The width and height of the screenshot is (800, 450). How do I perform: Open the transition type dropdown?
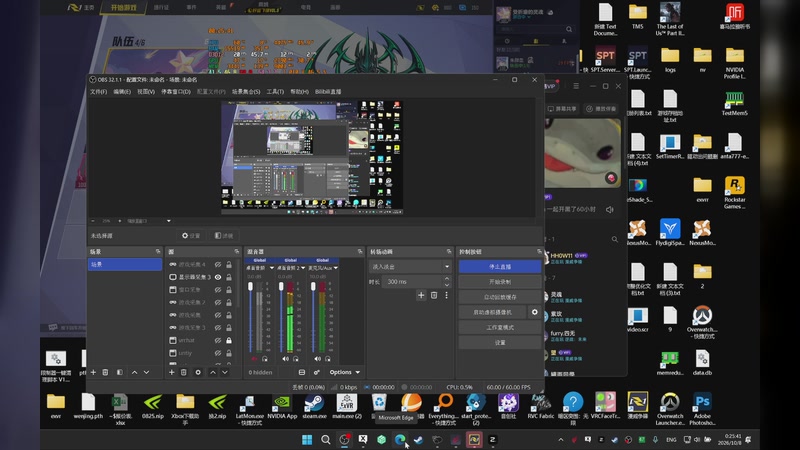(x=410, y=266)
